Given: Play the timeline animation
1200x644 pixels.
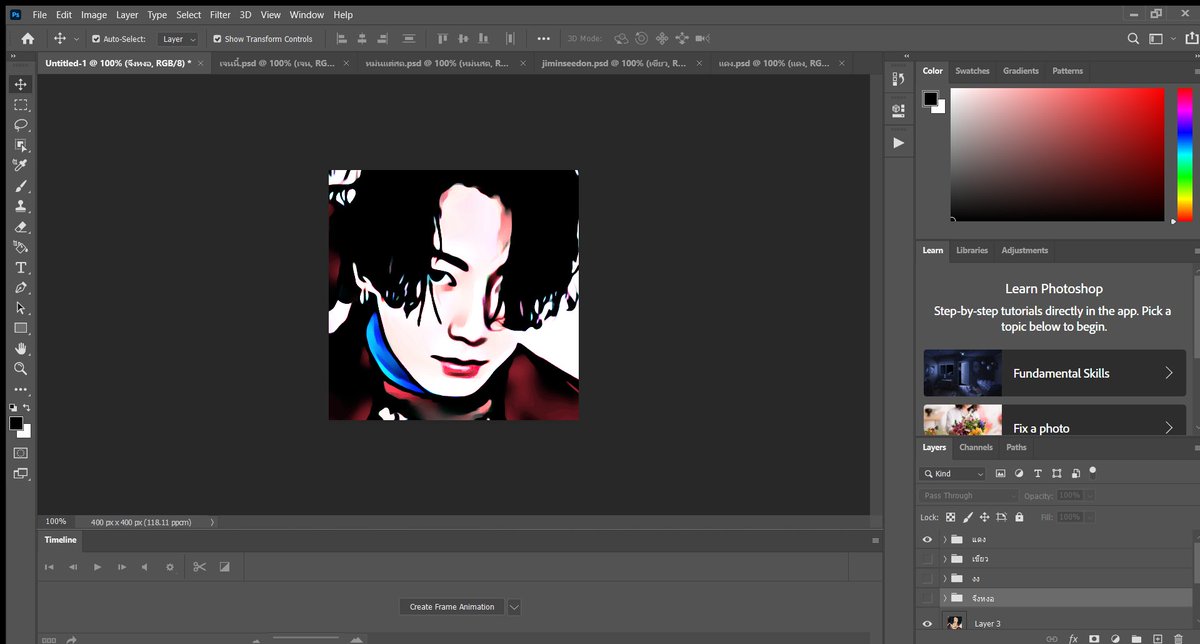Looking at the screenshot, I should [x=97, y=567].
